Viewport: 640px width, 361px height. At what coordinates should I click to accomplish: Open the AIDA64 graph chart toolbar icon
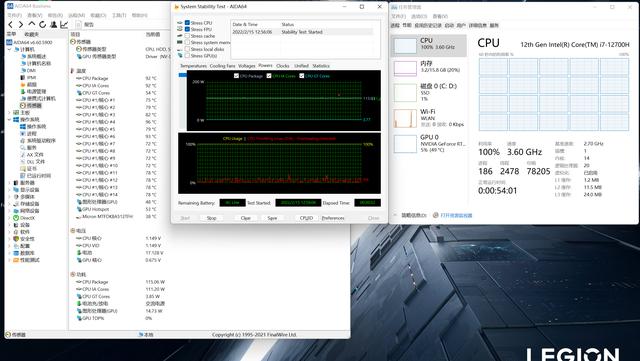[x=64, y=25]
